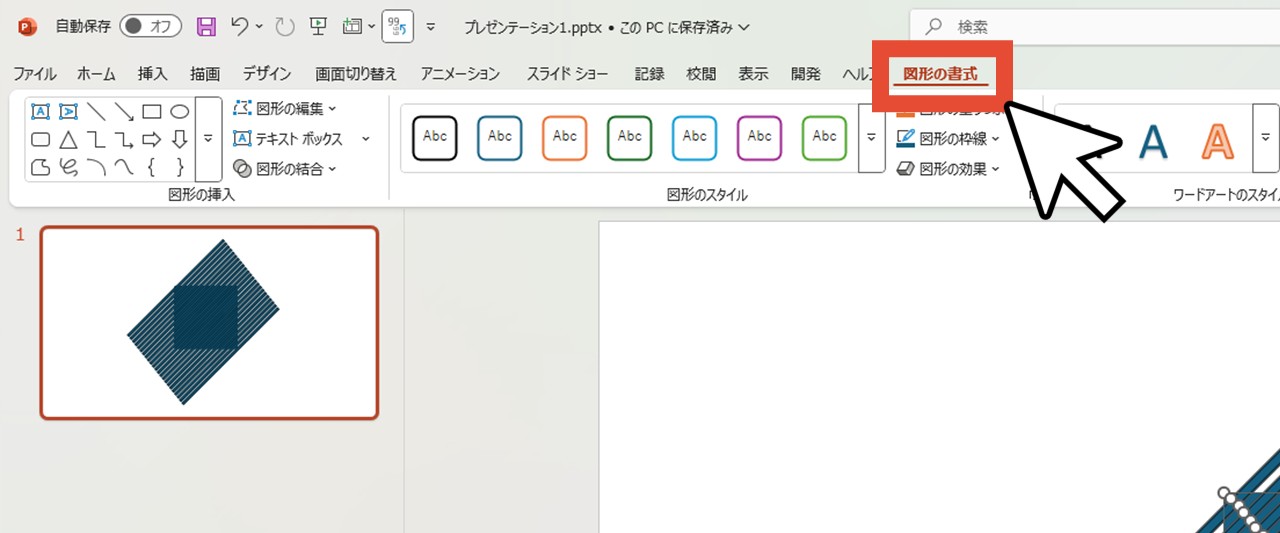
Task: Save the presentation with the floppy disk icon
Action: coord(206,27)
